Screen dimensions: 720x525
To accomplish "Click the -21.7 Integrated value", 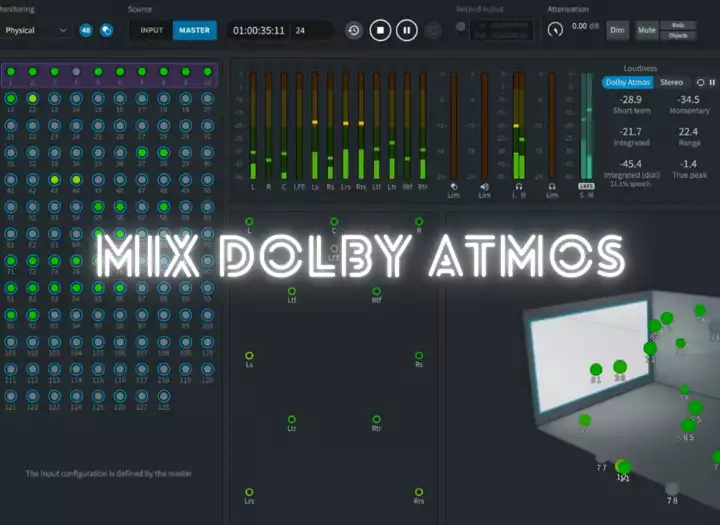I will click(630, 132).
